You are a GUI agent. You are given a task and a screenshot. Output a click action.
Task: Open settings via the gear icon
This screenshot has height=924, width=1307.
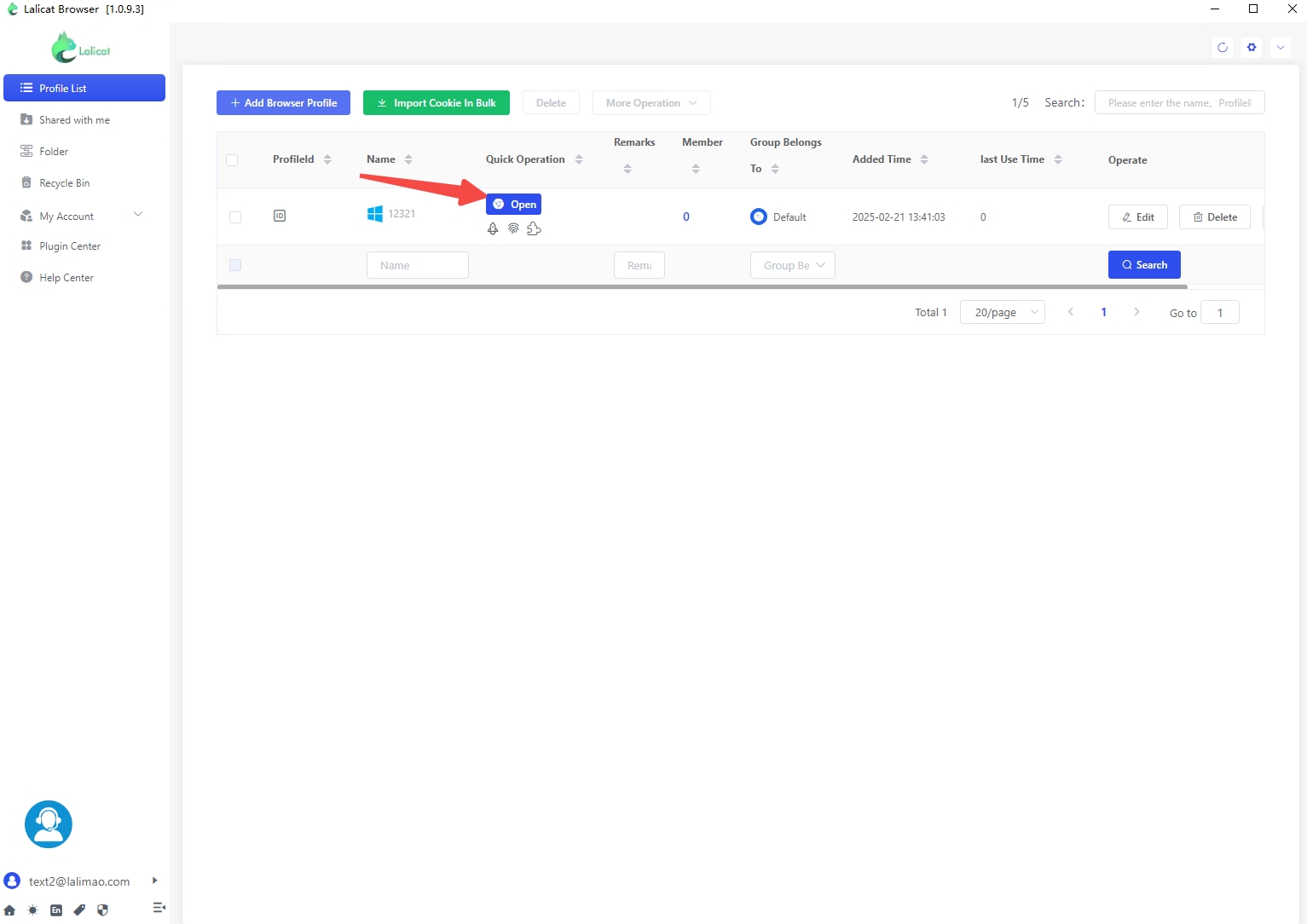[1252, 48]
